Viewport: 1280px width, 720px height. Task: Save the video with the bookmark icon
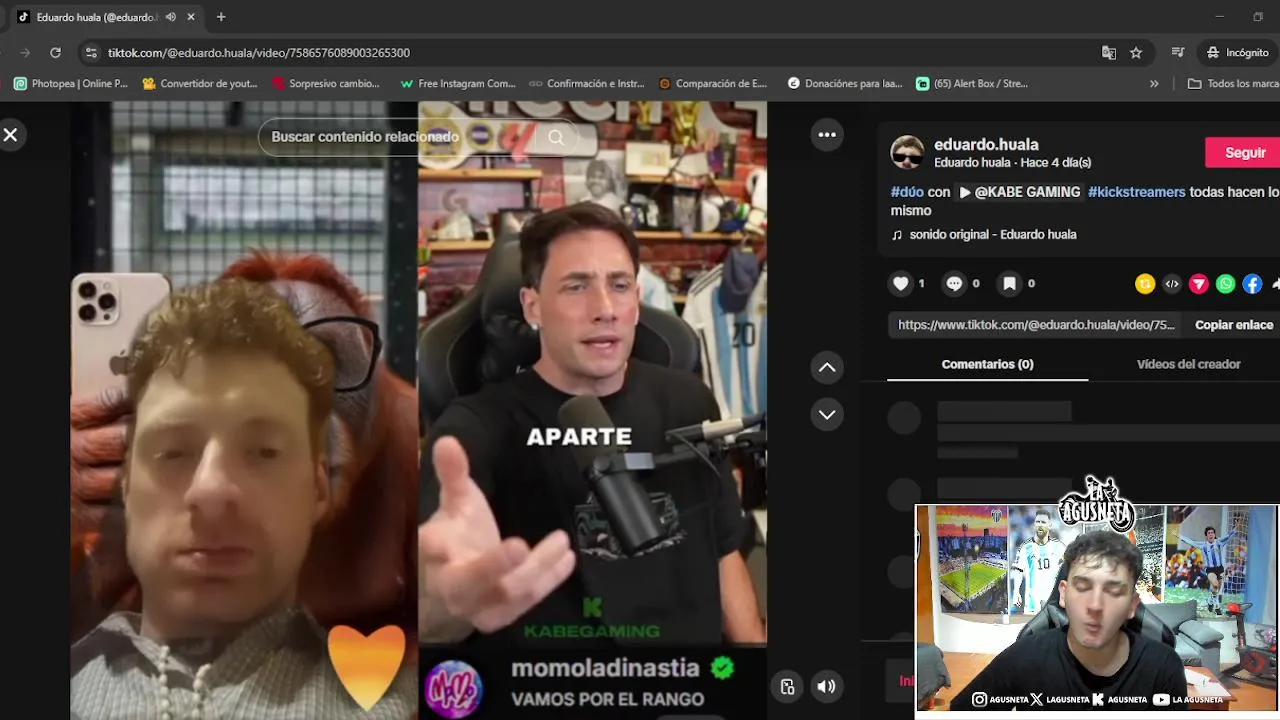tap(1010, 283)
